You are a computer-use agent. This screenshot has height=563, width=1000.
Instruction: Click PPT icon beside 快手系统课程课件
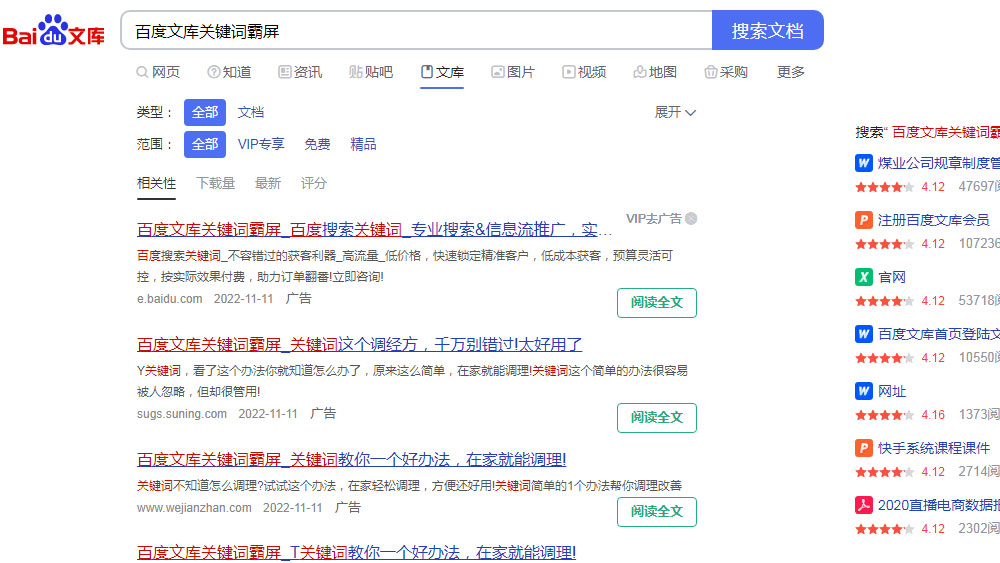(x=864, y=448)
